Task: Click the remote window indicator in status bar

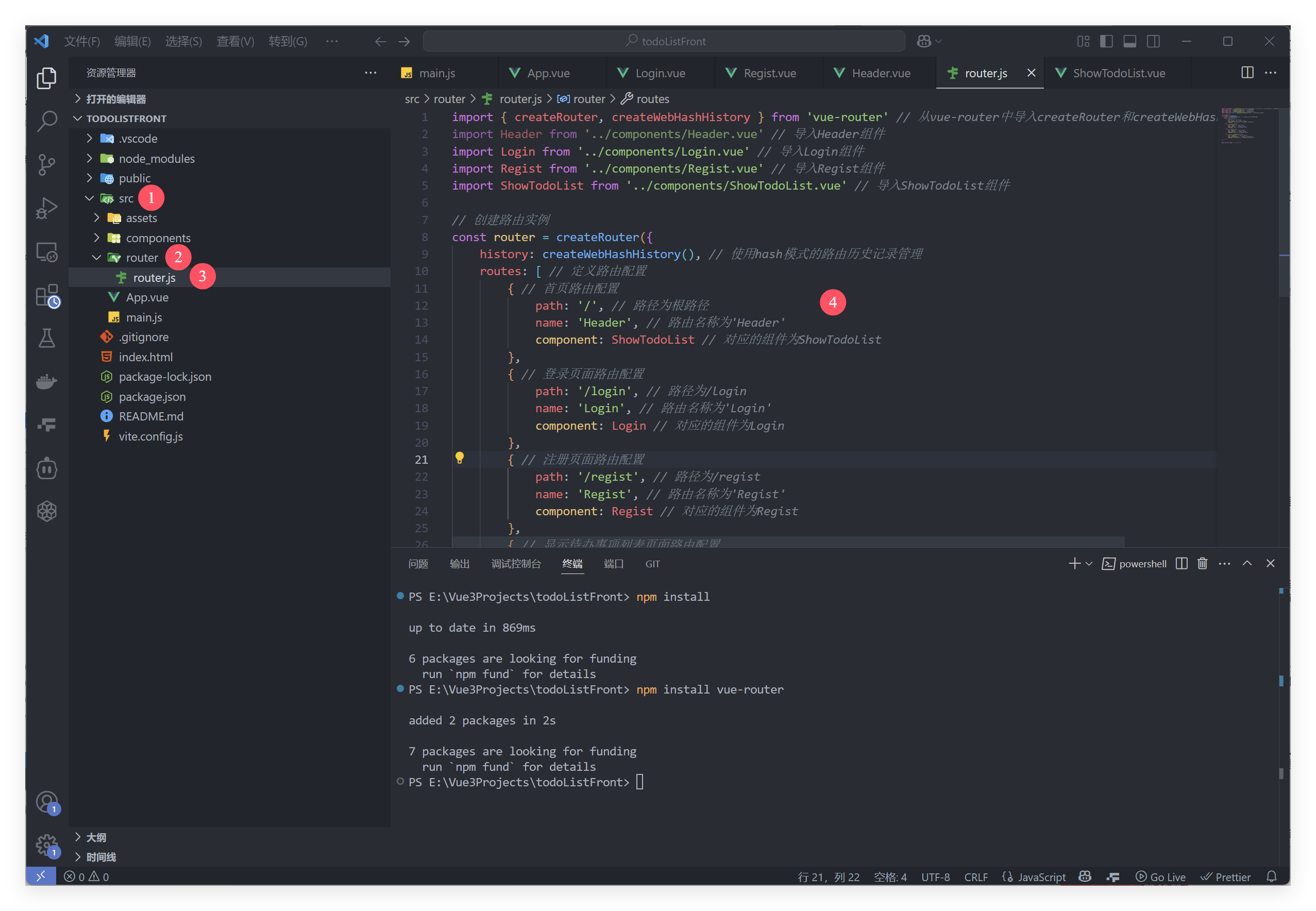Action: (41, 876)
